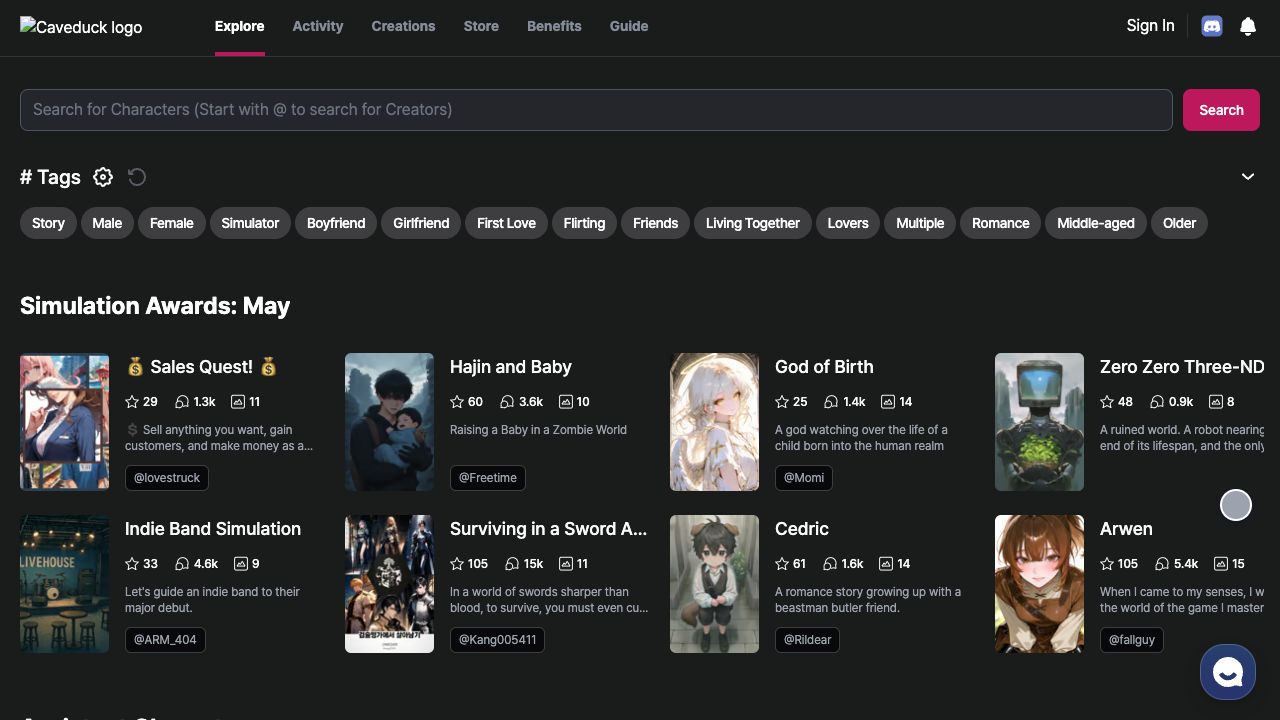Open creator @lovestruck profile
Screen dimensions: 1280x720
[x=167, y=478]
